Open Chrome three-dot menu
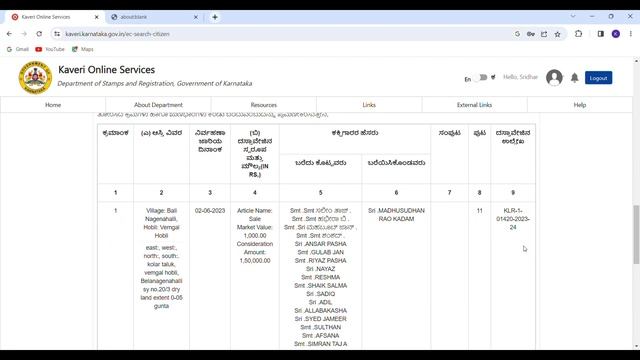Image resolution: width=640 pixels, height=360 pixels. [x=631, y=34]
